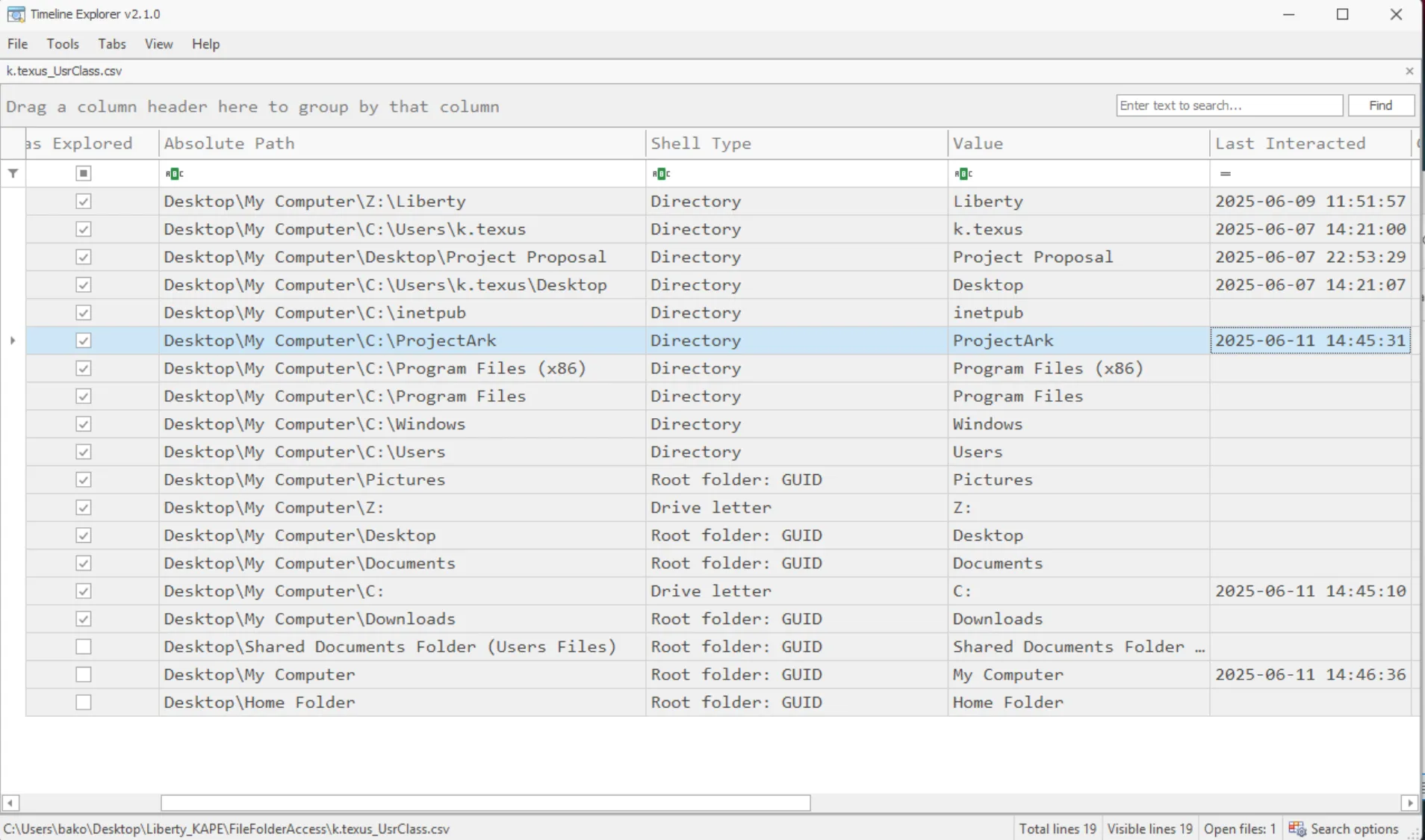
Task: Click the file path in the status bar
Action: click(x=226, y=829)
